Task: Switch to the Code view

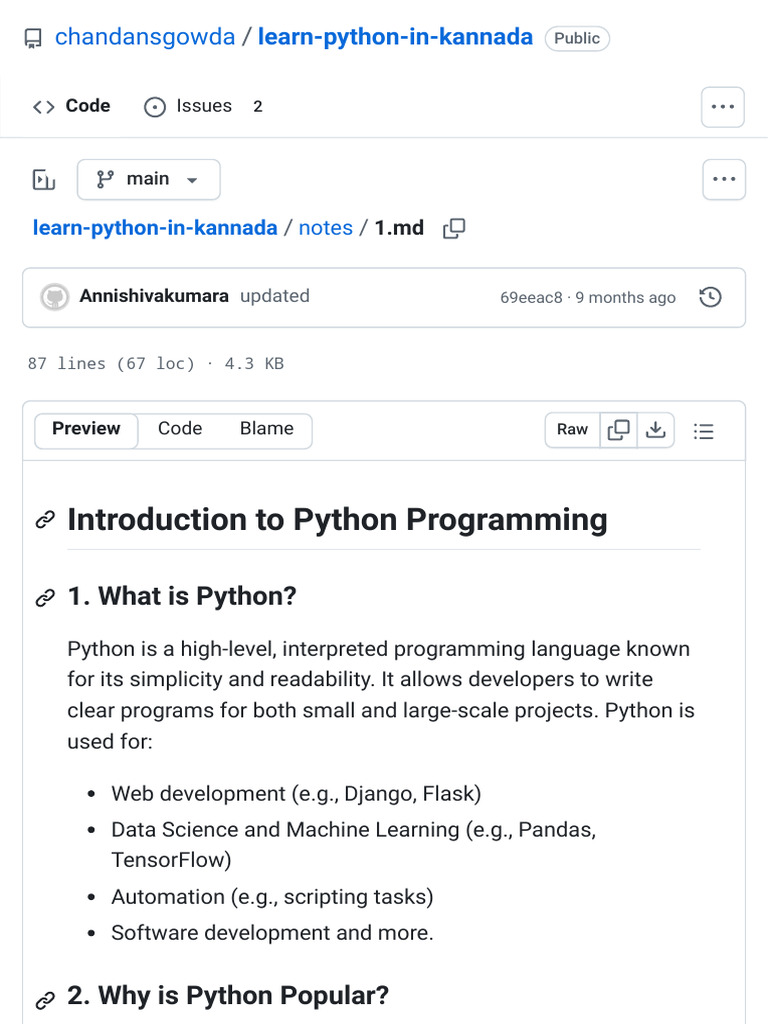Action: coord(180,429)
